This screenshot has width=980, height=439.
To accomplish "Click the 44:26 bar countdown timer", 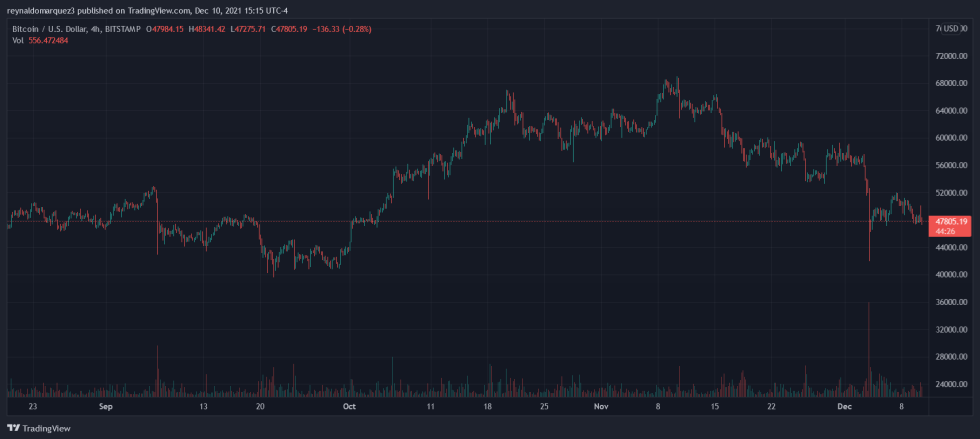I will 945,231.
